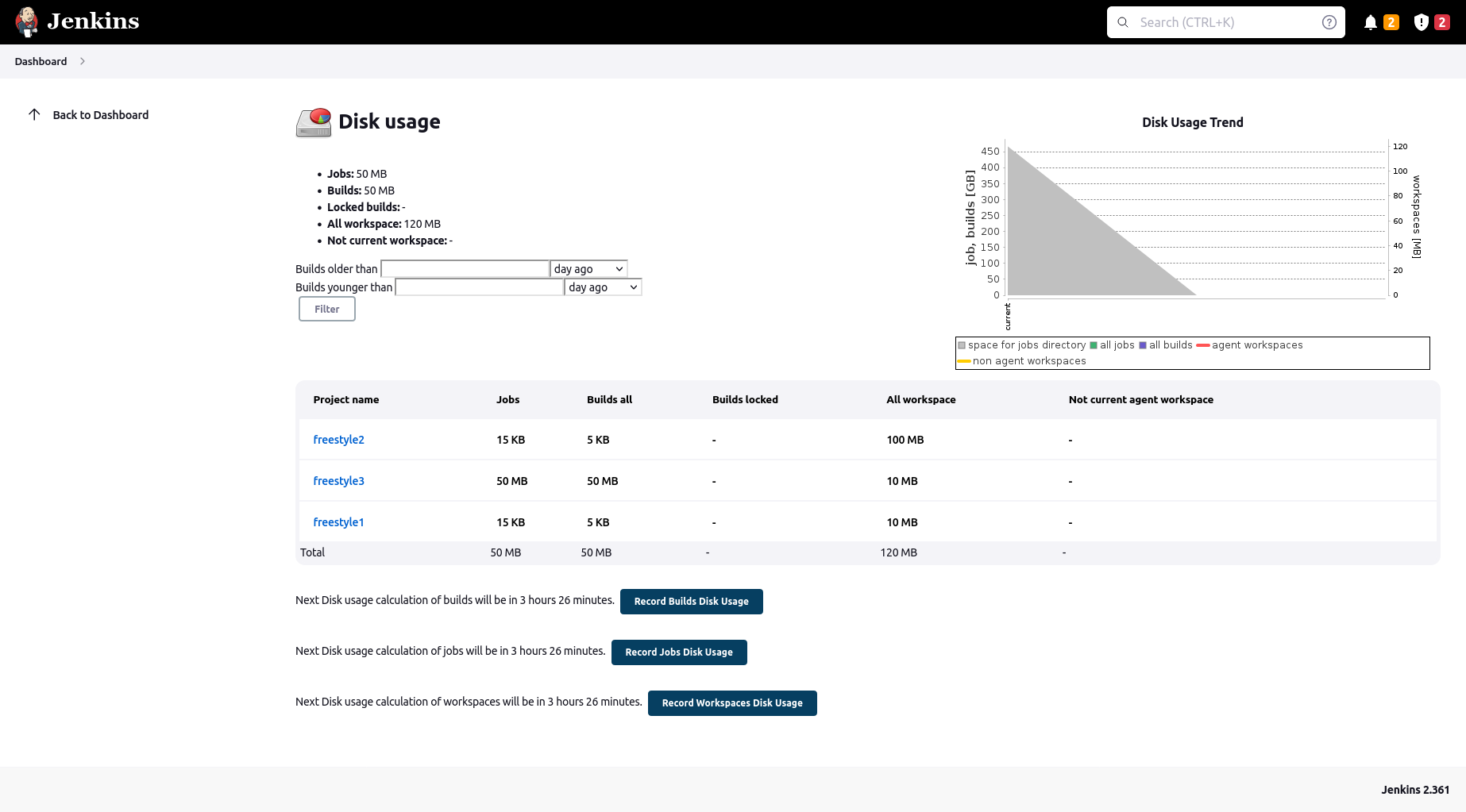Sort table by All workspace header

pos(920,399)
